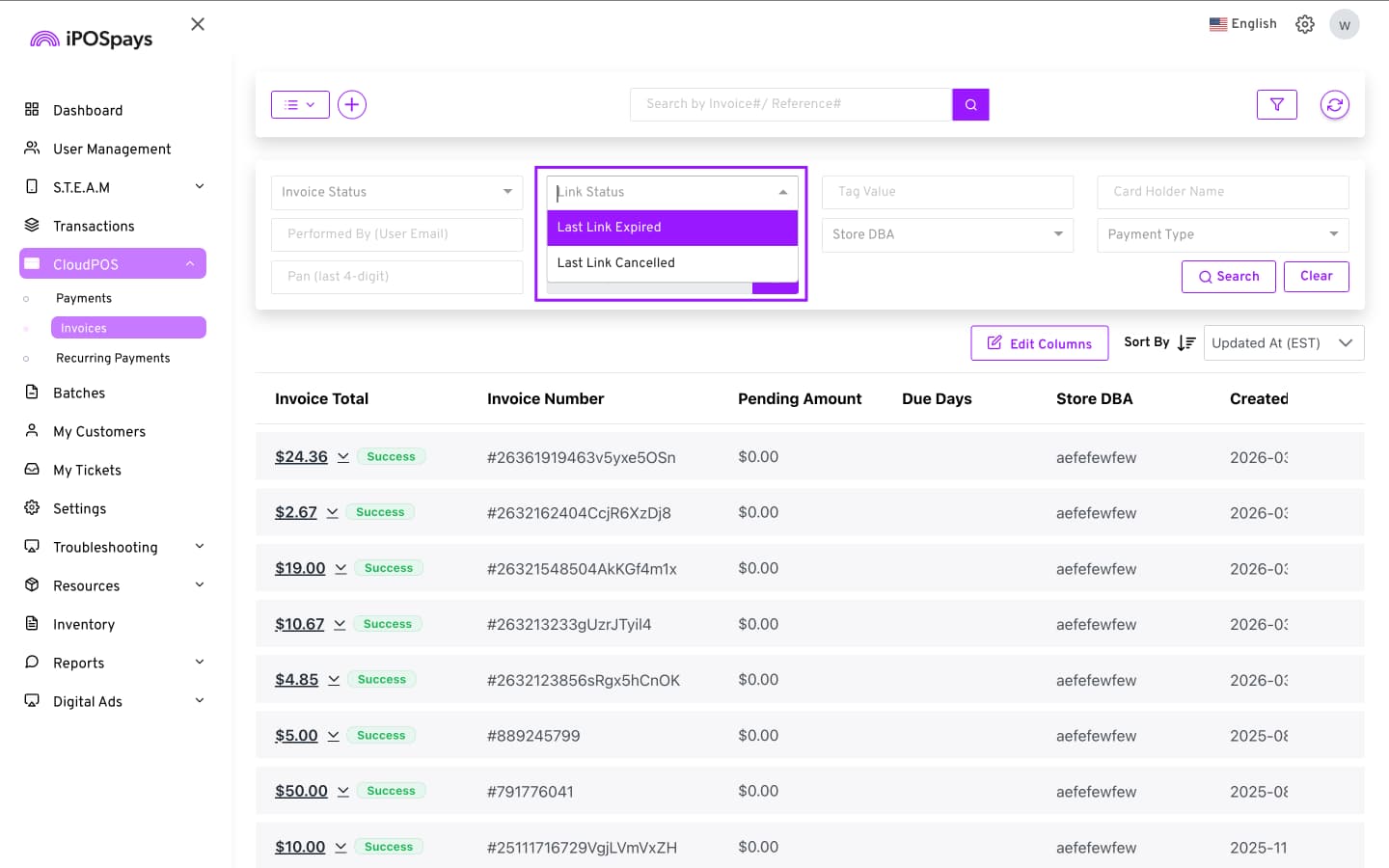
Task: Open the Invoice Status dropdown
Action: 396,192
